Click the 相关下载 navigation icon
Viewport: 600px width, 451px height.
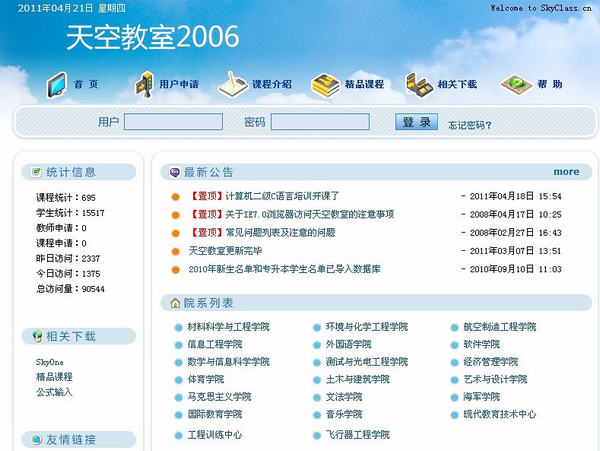tap(418, 85)
